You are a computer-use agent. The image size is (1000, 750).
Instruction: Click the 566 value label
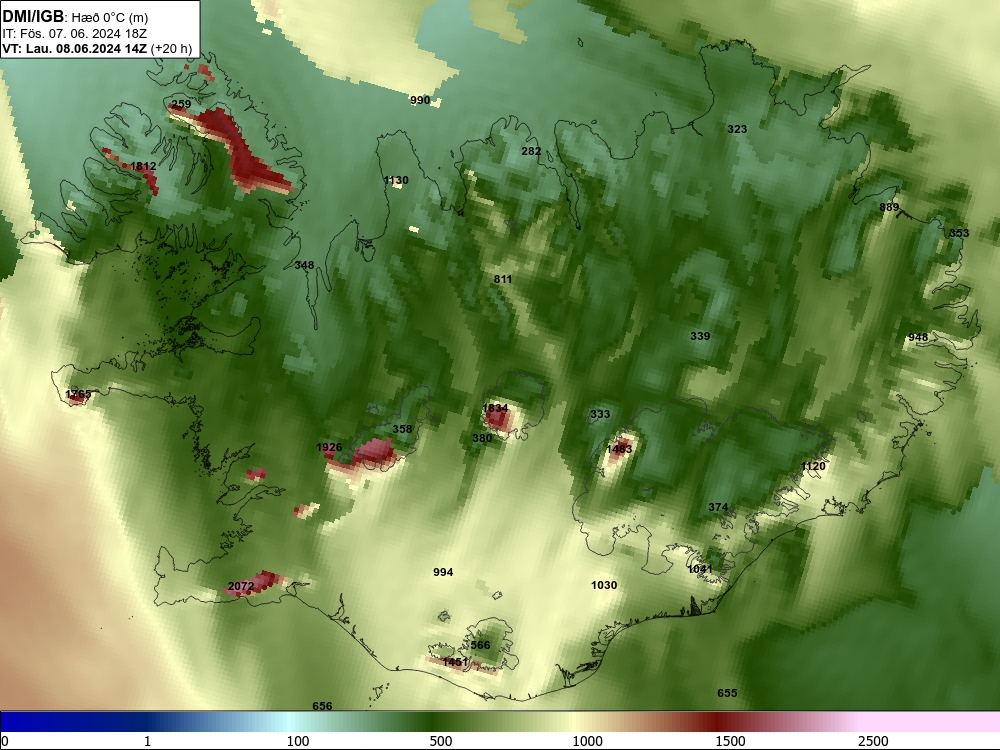coord(480,645)
